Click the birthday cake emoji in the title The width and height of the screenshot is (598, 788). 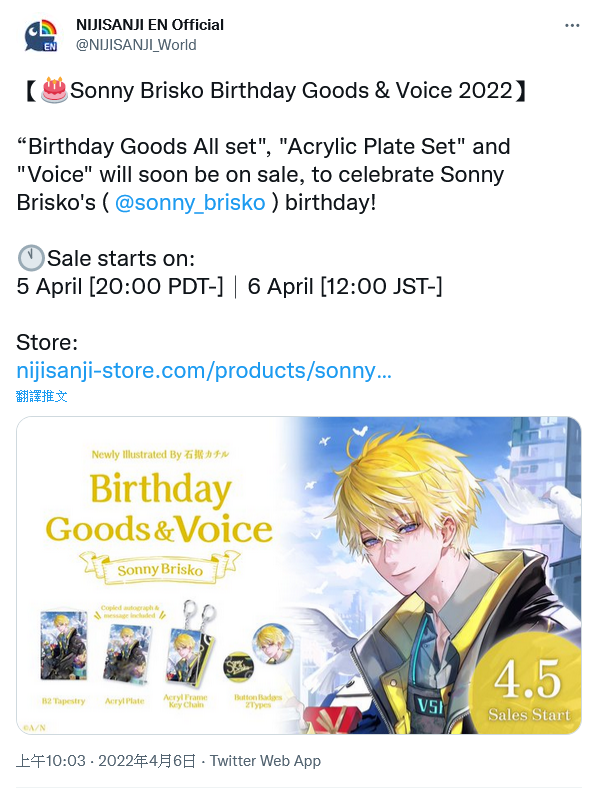coord(54,90)
